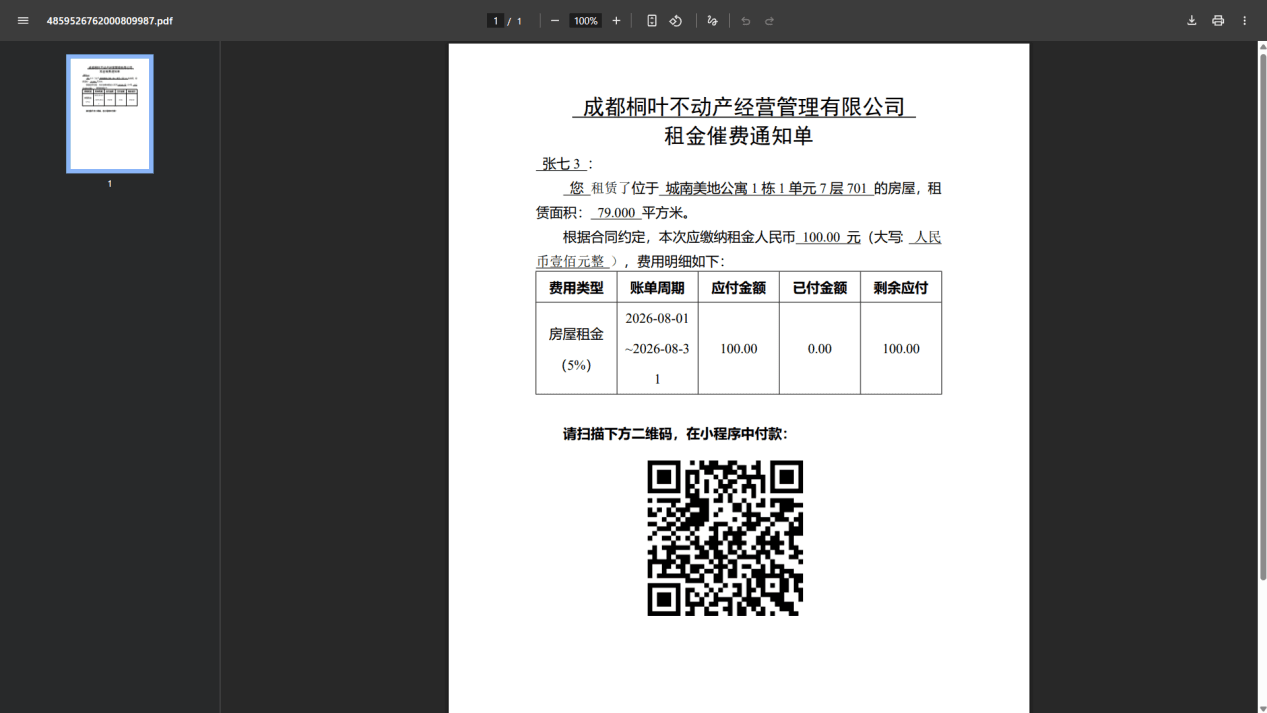
Task: Select the page 1 thumbnail
Action: click(110, 114)
